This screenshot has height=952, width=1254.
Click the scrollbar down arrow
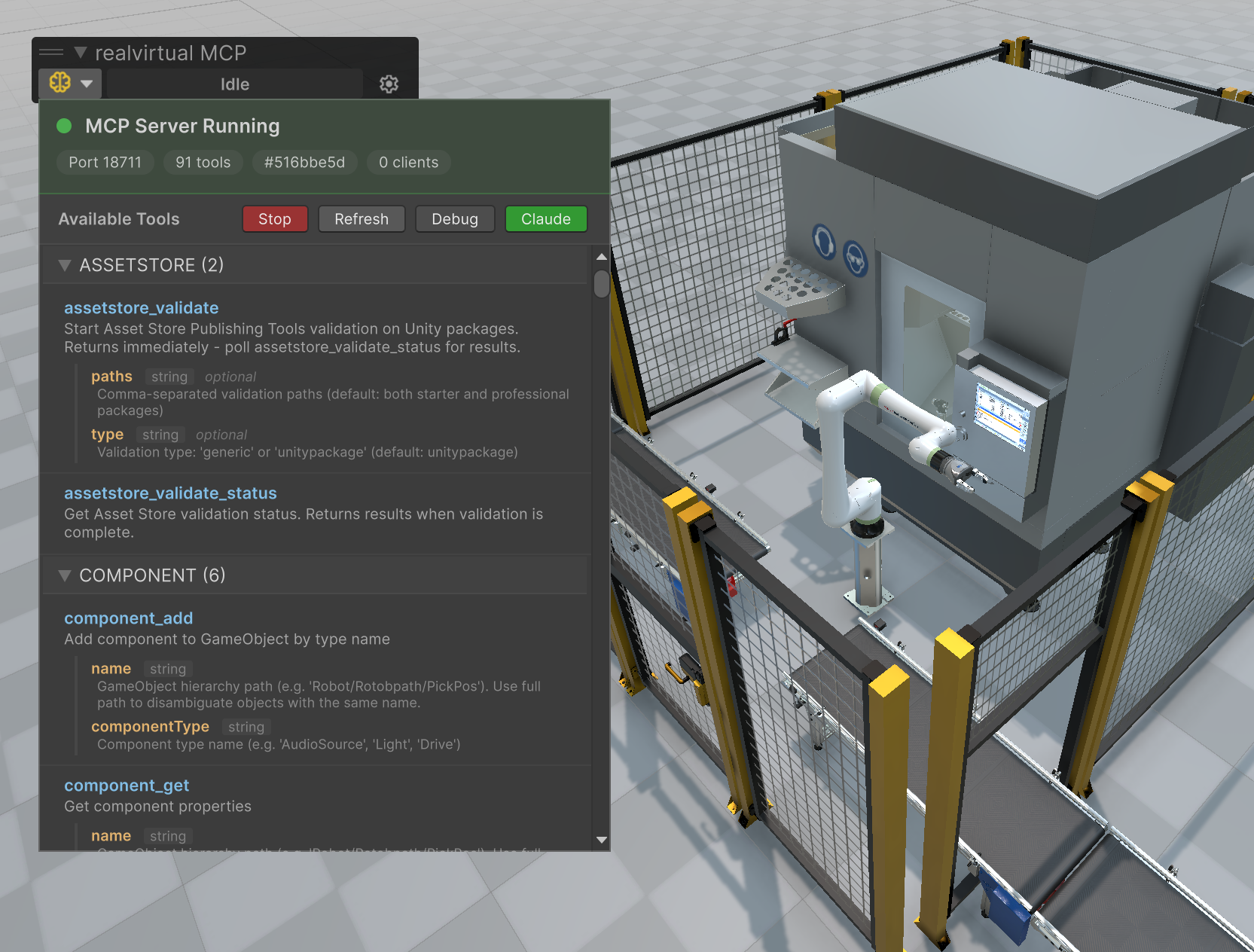tap(601, 840)
